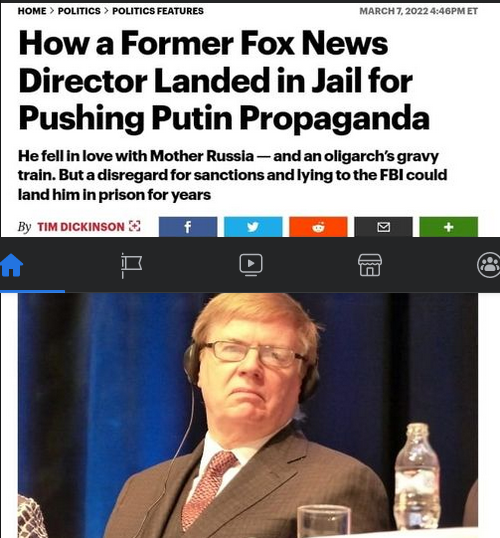Show more sharing options with plus button
This screenshot has width=500, height=538.
(x=449, y=227)
